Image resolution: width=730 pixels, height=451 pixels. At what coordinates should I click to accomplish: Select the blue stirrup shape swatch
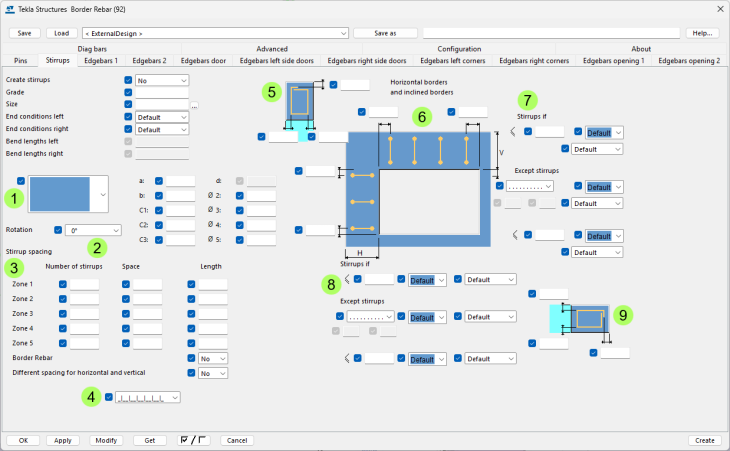pyautogui.click(x=62, y=193)
